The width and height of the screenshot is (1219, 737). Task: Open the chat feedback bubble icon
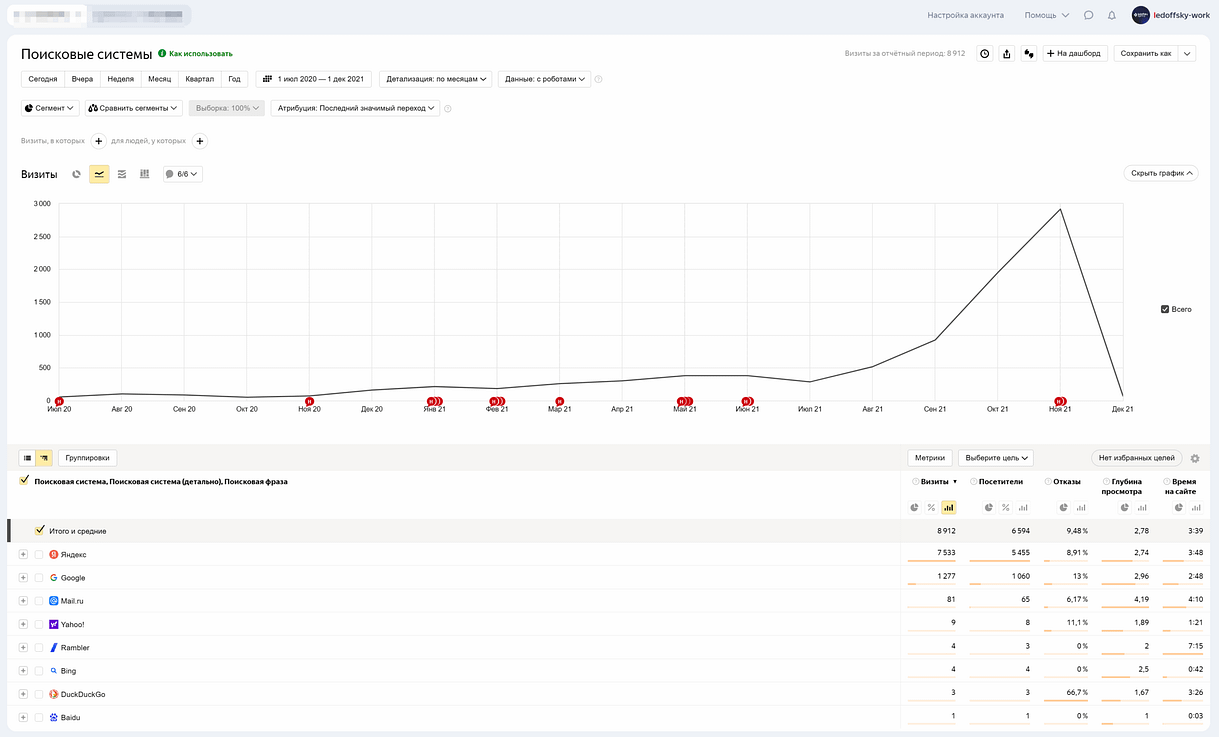1088,15
